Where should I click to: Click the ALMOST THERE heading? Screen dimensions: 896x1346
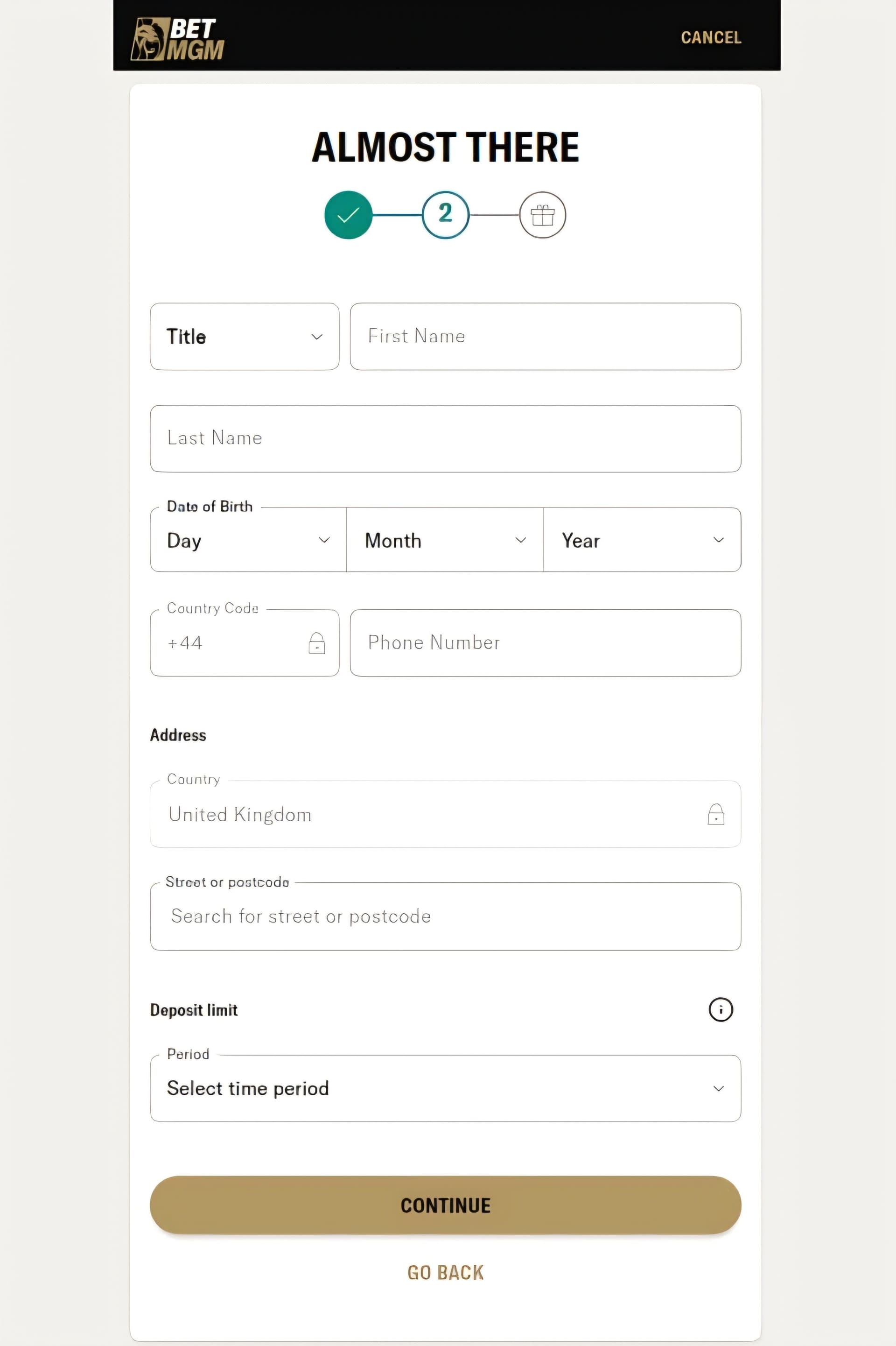[x=445, y=147]
